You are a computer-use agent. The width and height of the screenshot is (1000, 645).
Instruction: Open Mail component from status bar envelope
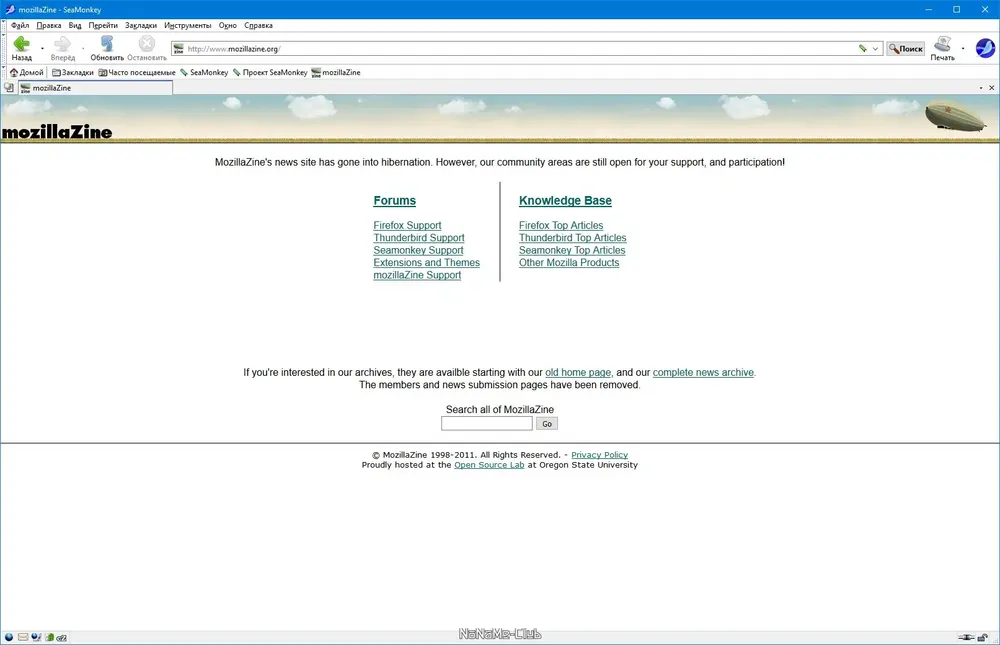point(23,637)
